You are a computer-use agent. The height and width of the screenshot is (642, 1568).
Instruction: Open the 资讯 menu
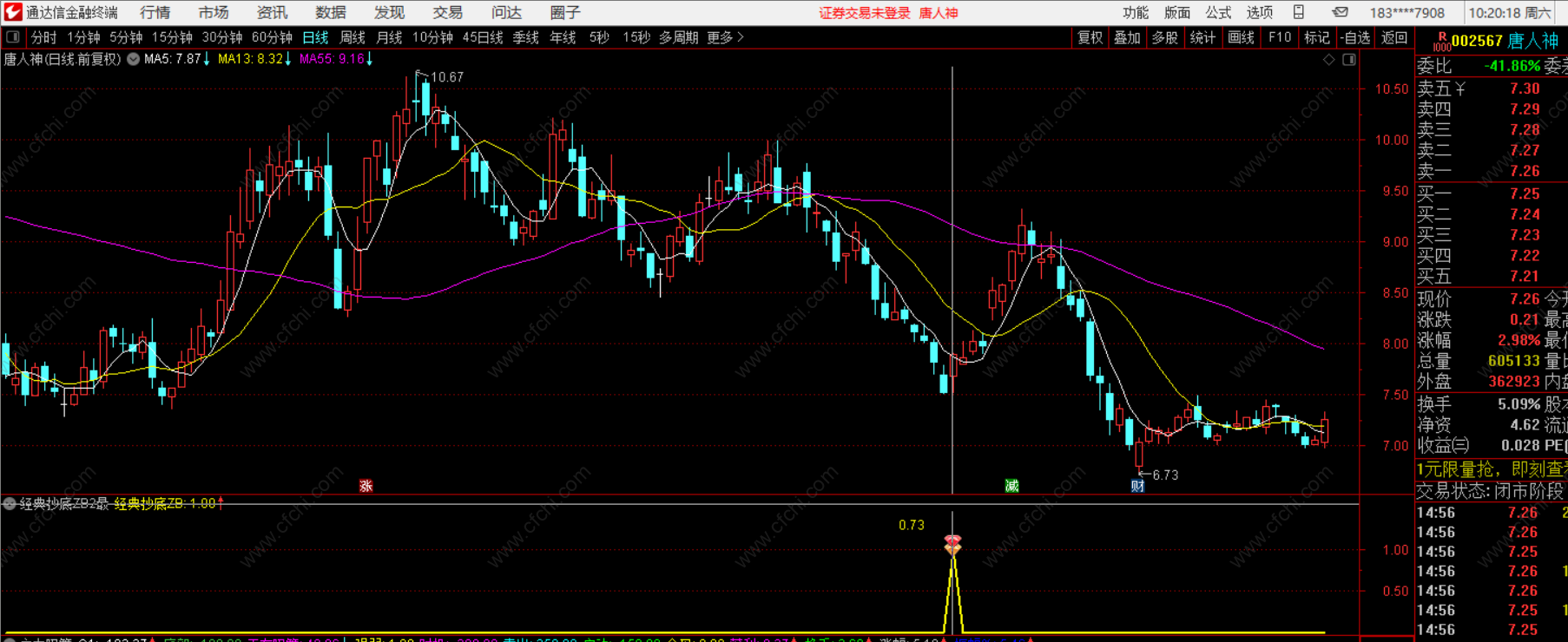(272, 12)
